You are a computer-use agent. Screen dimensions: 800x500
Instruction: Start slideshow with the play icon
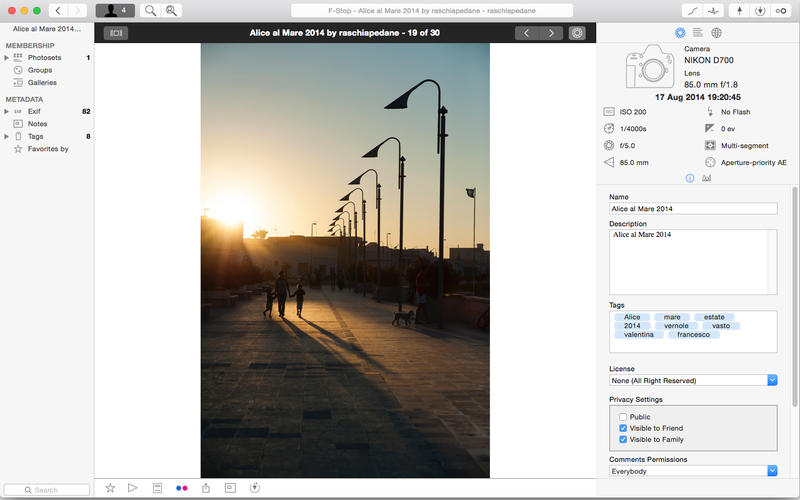[133, 487]
